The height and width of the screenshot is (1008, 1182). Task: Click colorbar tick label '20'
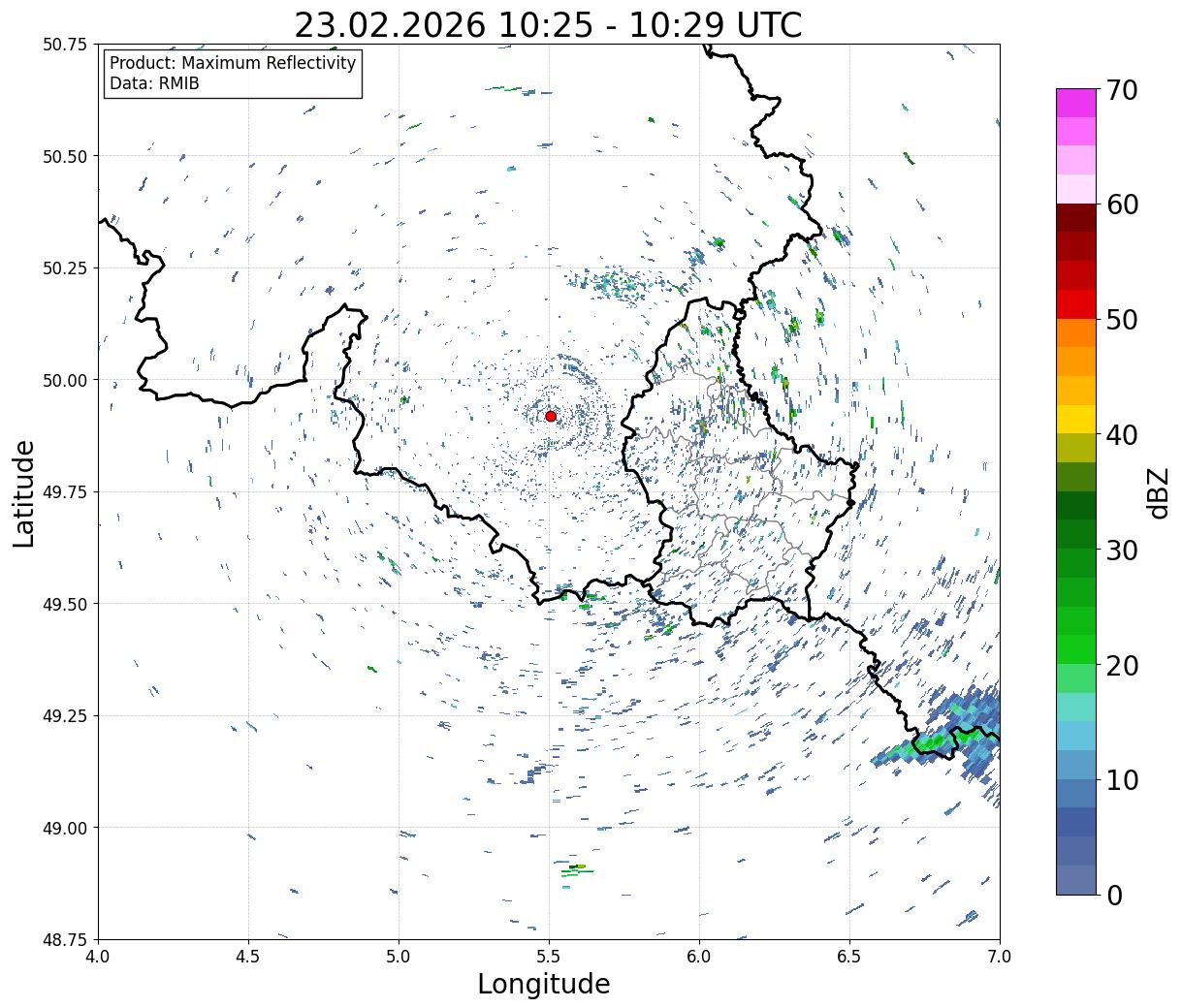click(x=1122, y=666)
